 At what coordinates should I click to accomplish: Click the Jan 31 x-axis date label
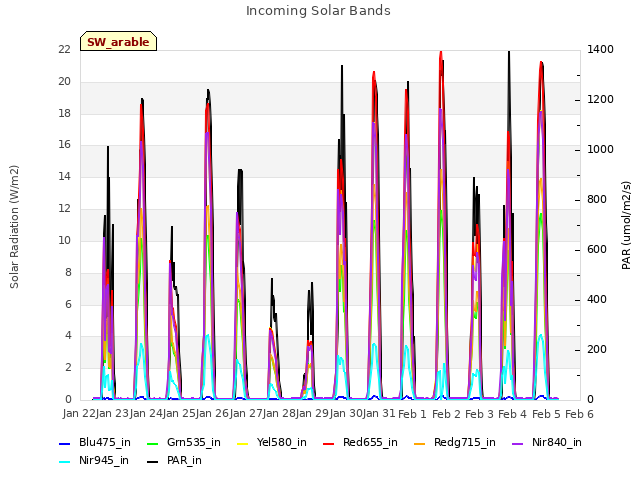[x=379, y=413]
